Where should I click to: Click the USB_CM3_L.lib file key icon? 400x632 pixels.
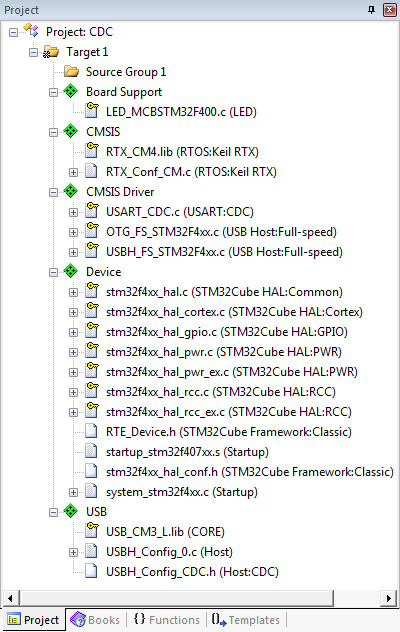(x=92, y=530)
